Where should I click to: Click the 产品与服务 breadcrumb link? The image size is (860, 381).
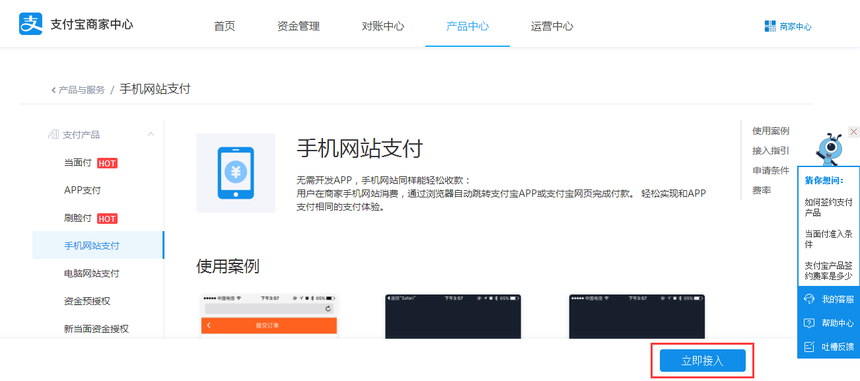pos(81,90)
